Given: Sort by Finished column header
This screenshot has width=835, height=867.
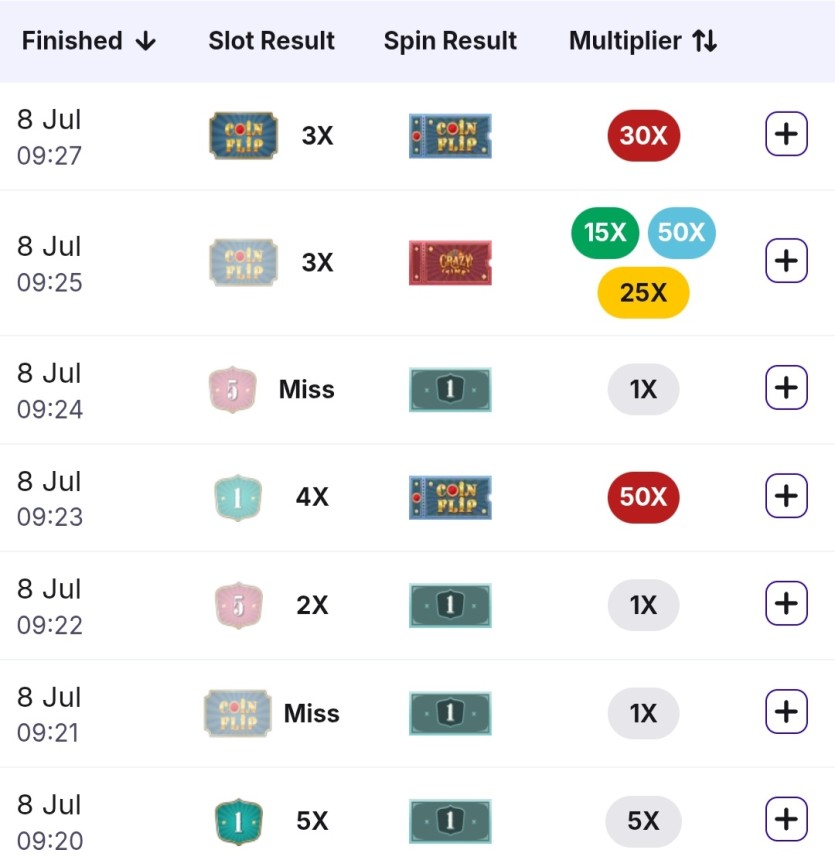Looking at the screenshot, I should tap(88, 41).
